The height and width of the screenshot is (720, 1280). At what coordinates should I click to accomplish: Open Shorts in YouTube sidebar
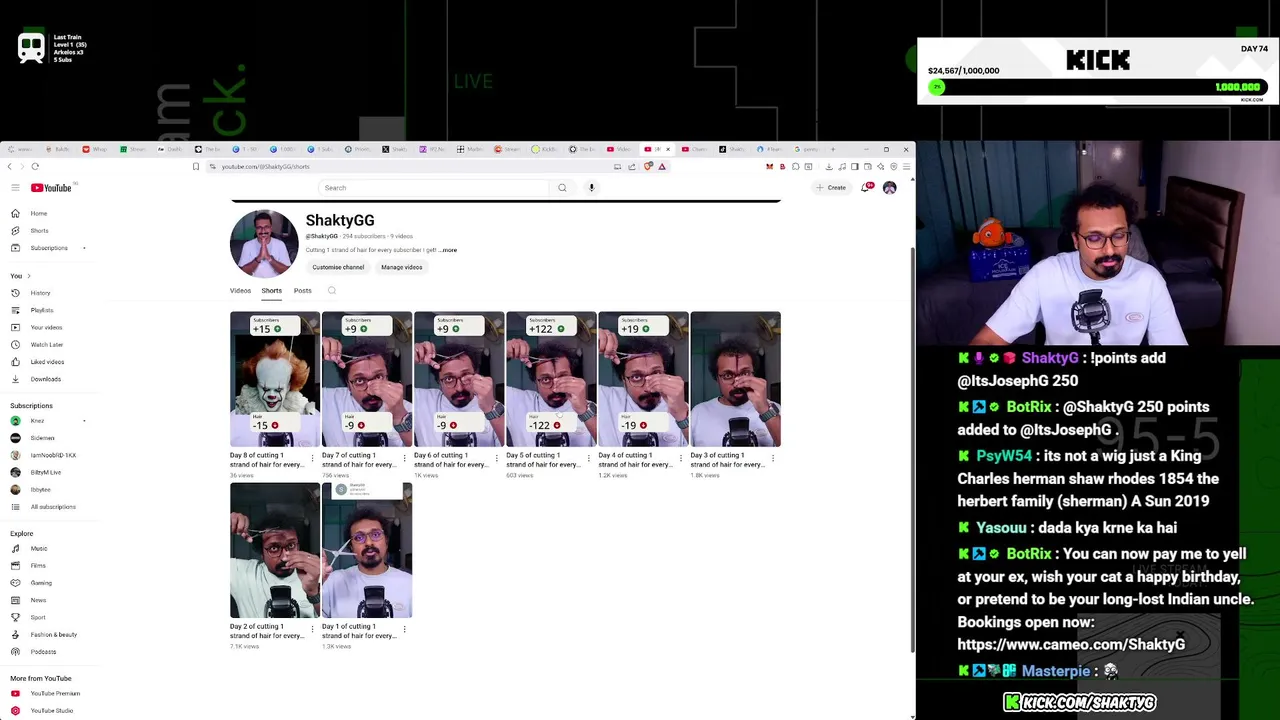(x=38, y=231)
